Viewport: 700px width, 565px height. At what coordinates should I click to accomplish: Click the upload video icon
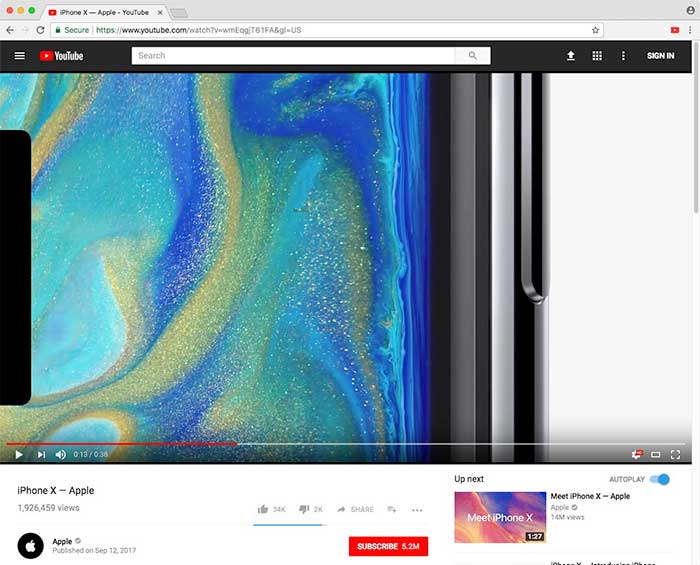[571, 56]
